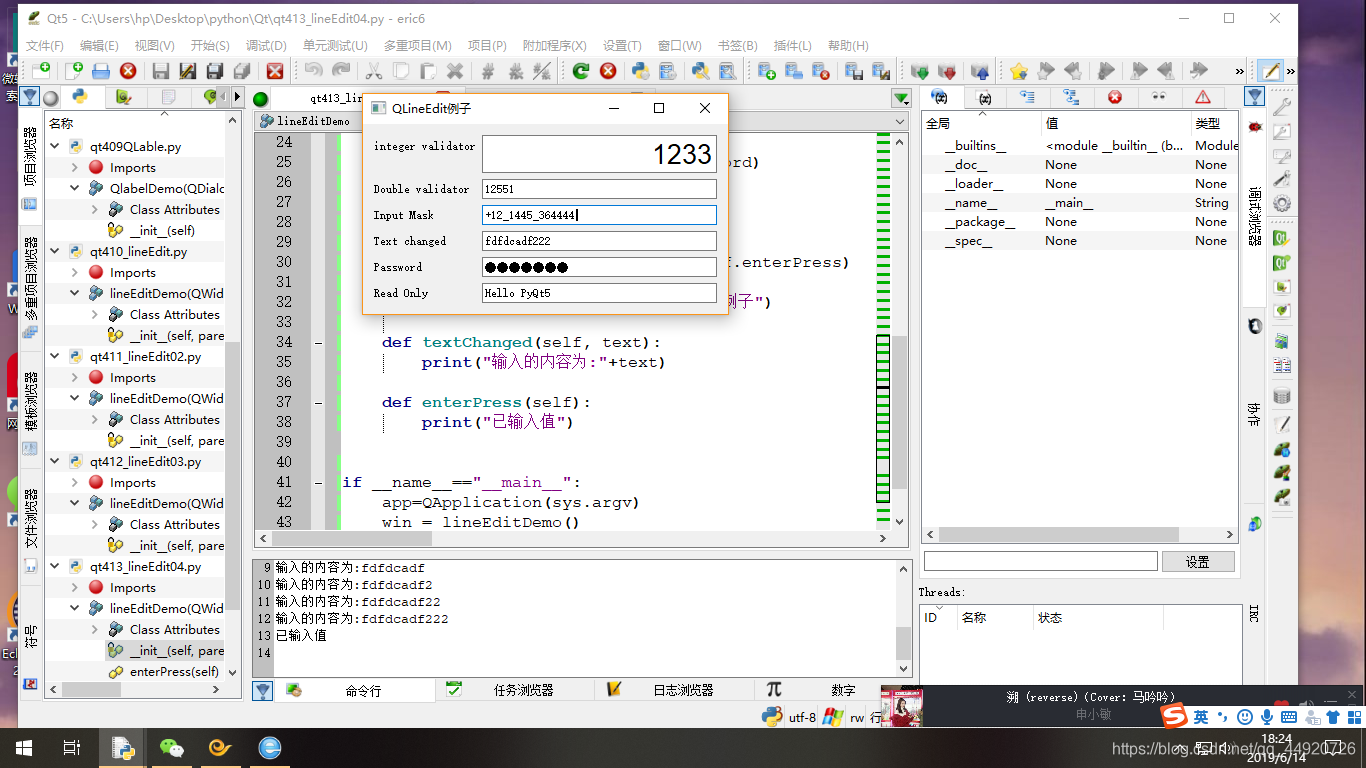
Task: Toggle bookmark with the yellow star icon
Action: [x=1018, y=70]
